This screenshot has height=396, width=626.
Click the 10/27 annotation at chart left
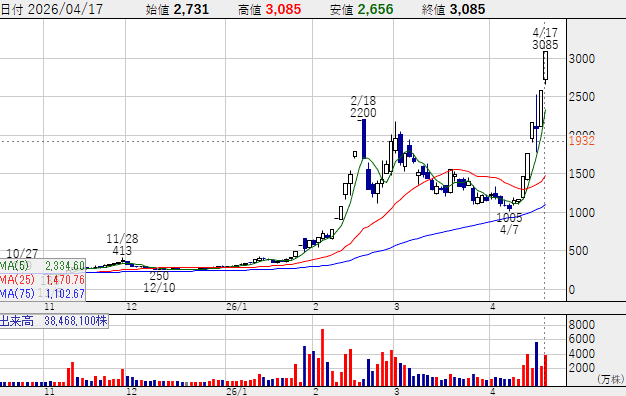(x=22, y=253)
